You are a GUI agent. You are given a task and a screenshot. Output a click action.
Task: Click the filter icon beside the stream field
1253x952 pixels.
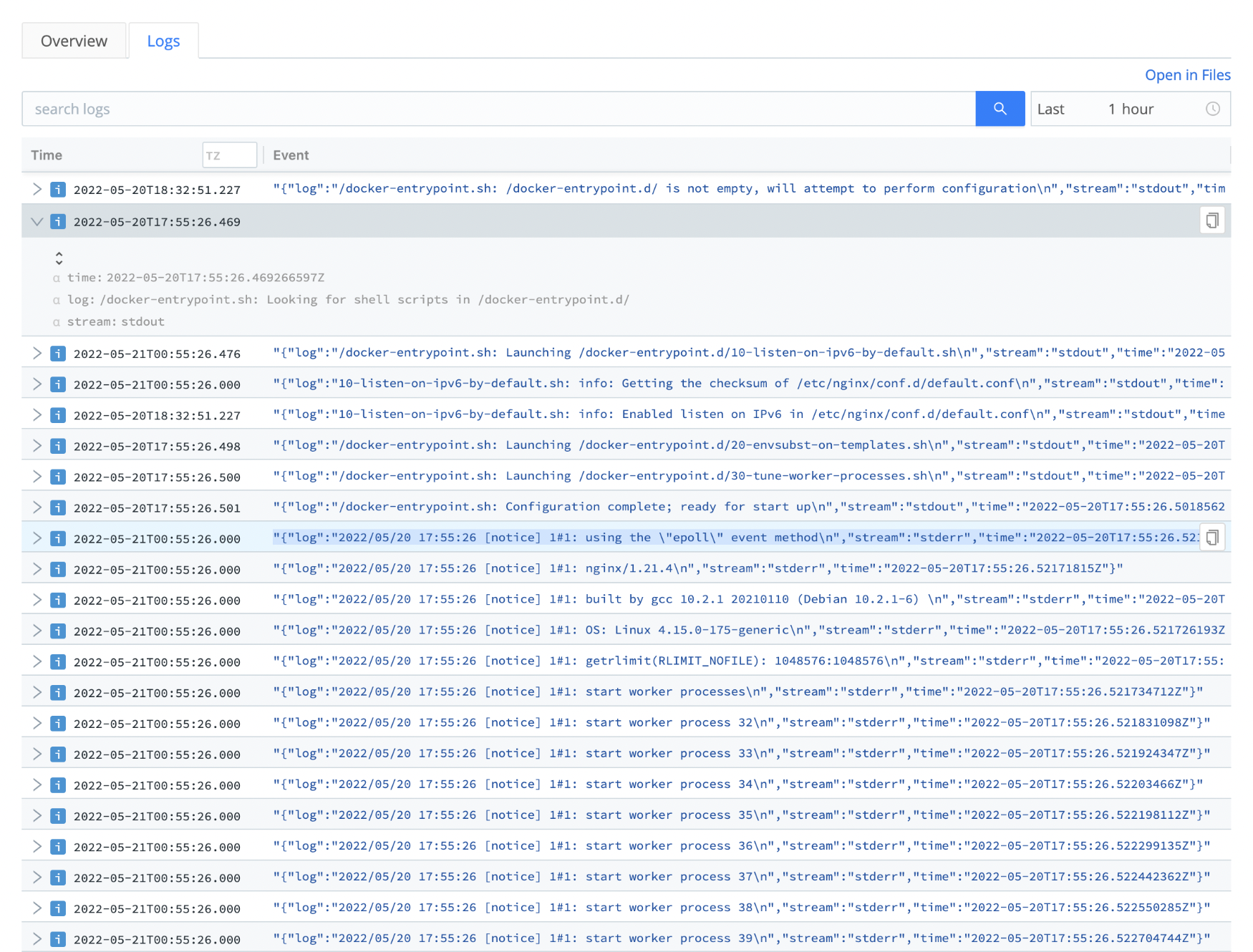coord(57,321)
